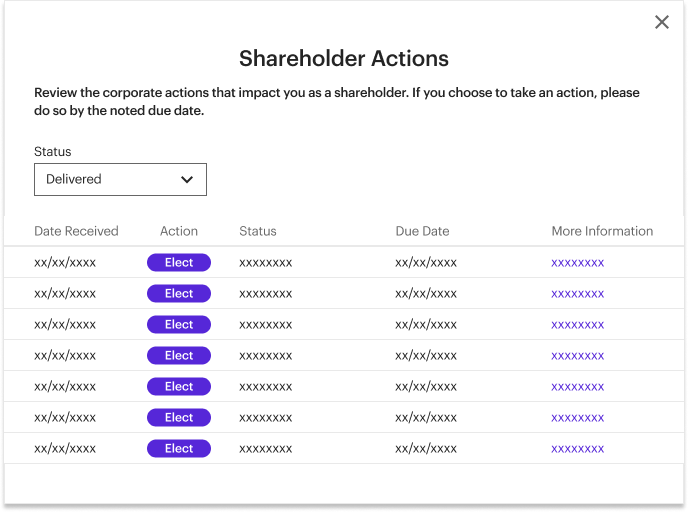
Task: Click Elect button in first row
Action: pos(179,263)
